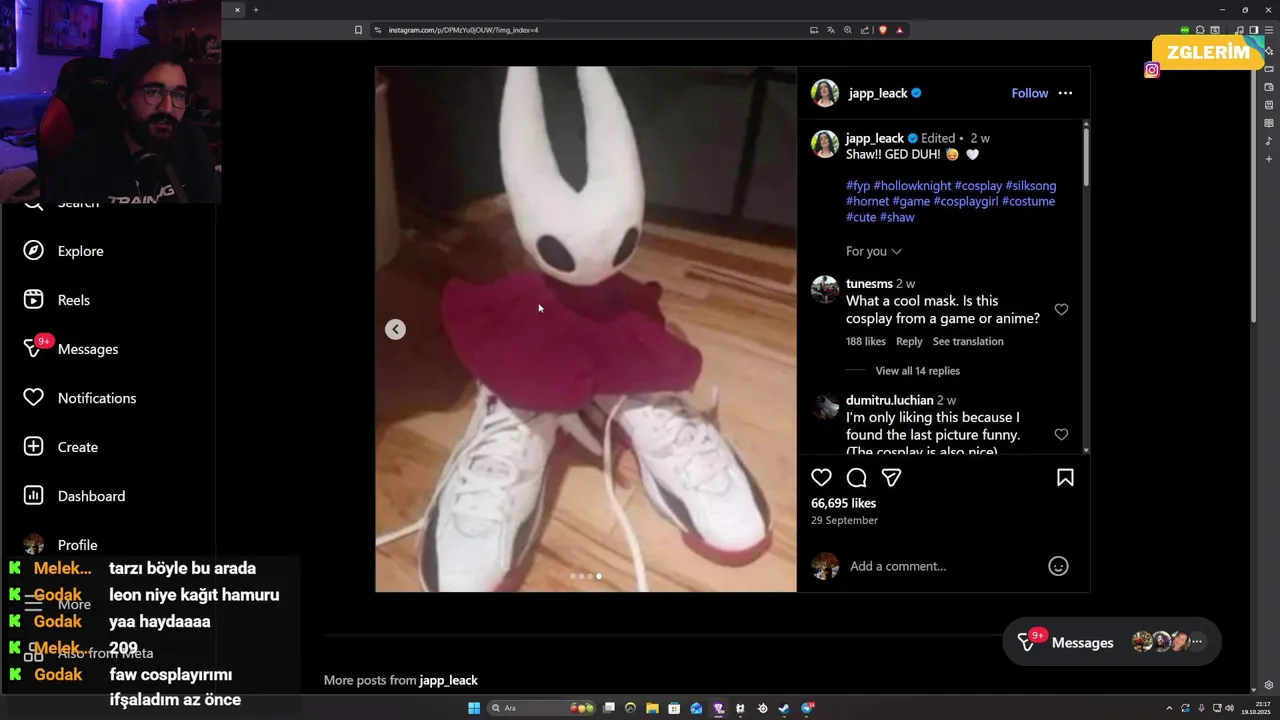Click japp_leack in More posts heading

pyautogui.click(x=448, y=680)
